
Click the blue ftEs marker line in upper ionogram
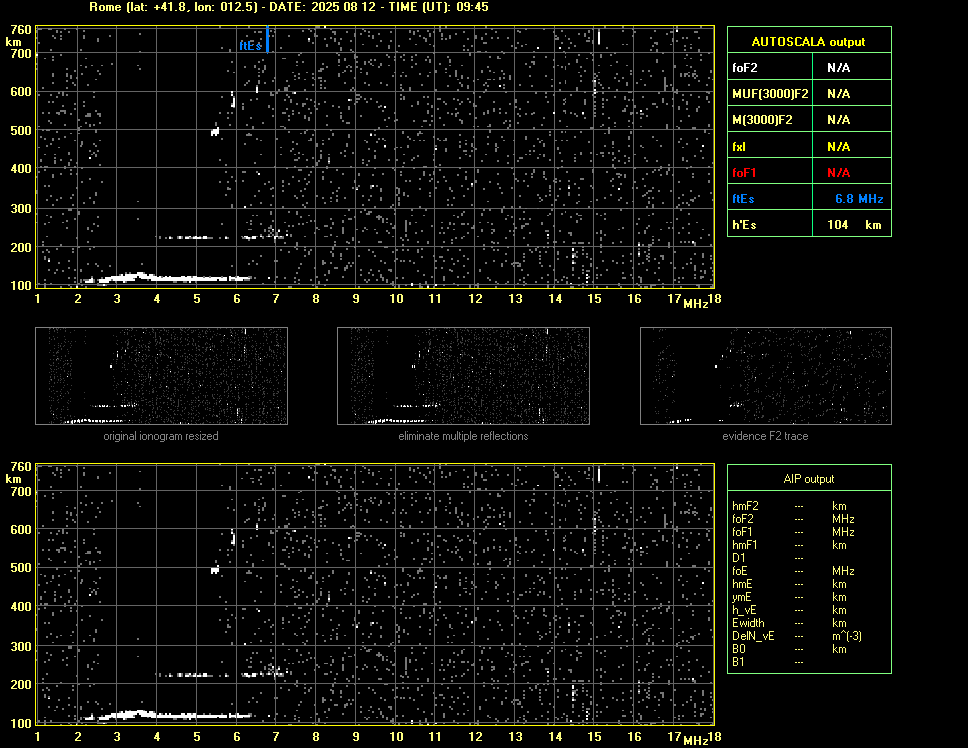pyautogui.click(x=267, y=39)
